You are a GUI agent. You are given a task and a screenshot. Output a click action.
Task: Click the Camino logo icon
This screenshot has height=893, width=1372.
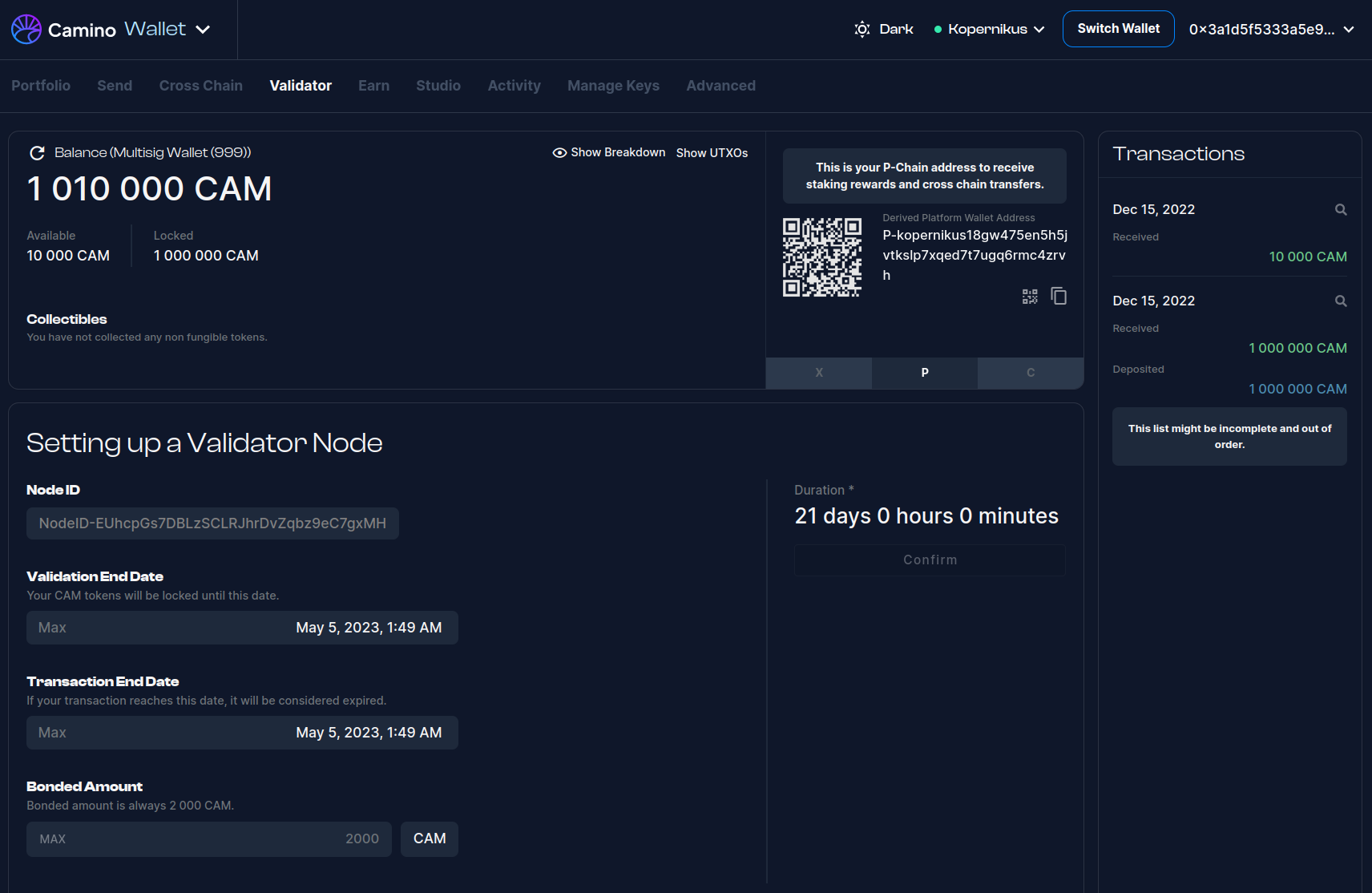tap(26, 30)
